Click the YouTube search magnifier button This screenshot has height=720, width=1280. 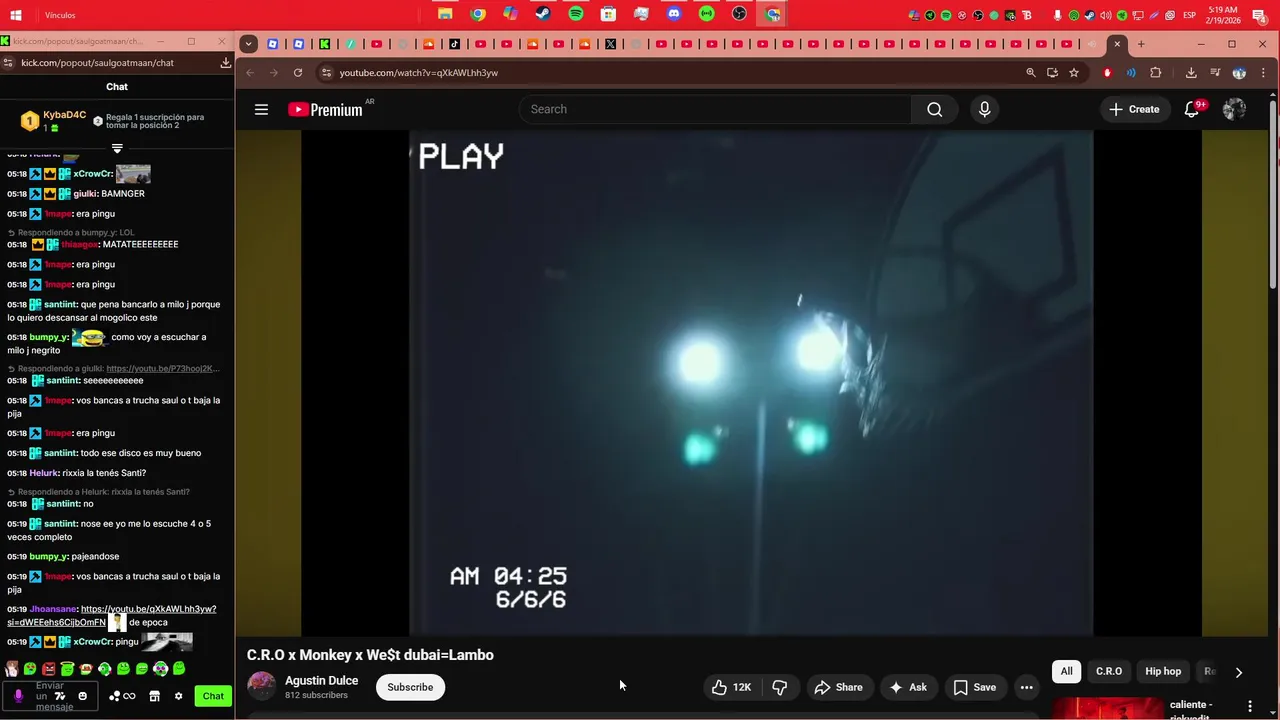click(934, 109)
